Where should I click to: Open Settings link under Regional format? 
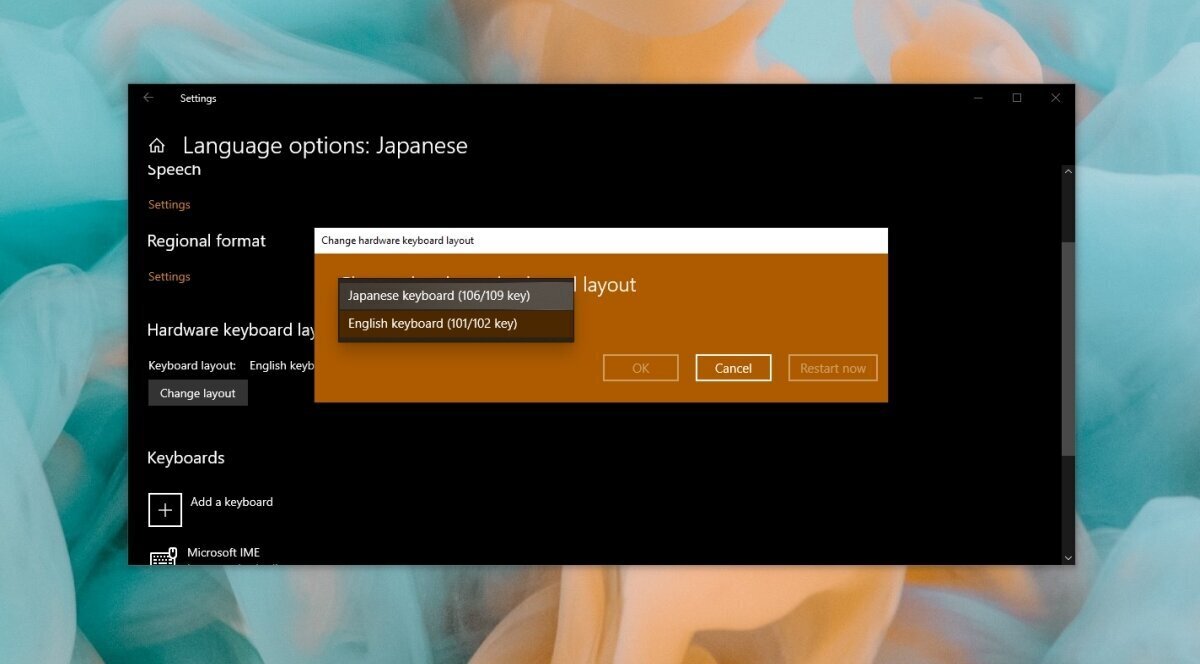click(168, 276)
